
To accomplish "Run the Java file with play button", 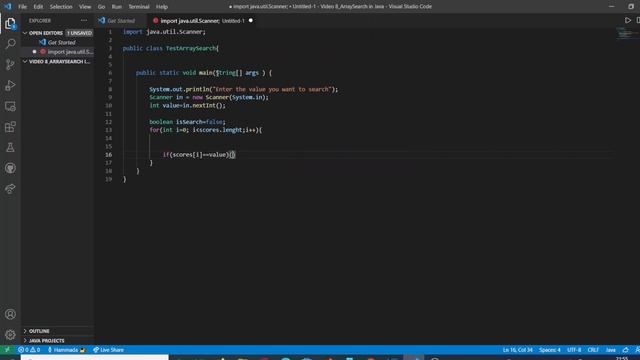I will pyautogui.click(x=627, y=20).
